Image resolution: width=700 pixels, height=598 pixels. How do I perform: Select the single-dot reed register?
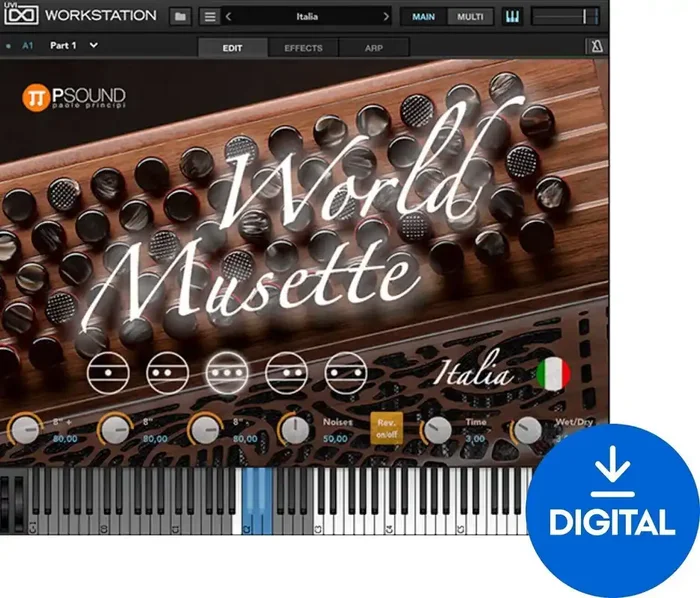point(108,373)
